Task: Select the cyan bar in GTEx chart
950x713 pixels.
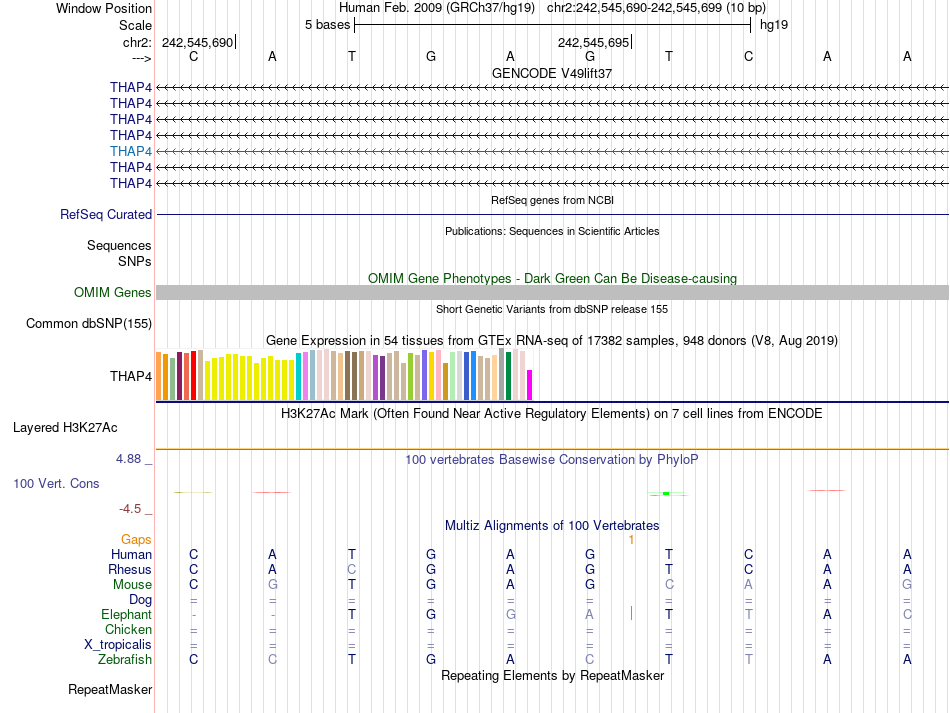Action: pyautogui.click(x=299, y=376)
